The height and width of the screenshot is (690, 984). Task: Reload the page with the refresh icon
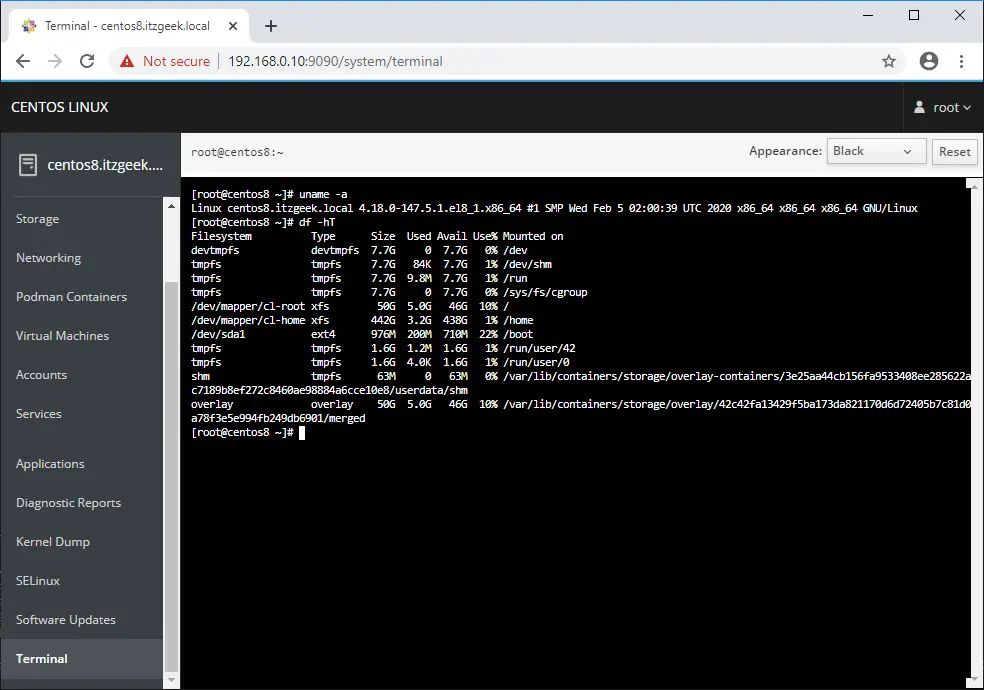pos(87,61)
